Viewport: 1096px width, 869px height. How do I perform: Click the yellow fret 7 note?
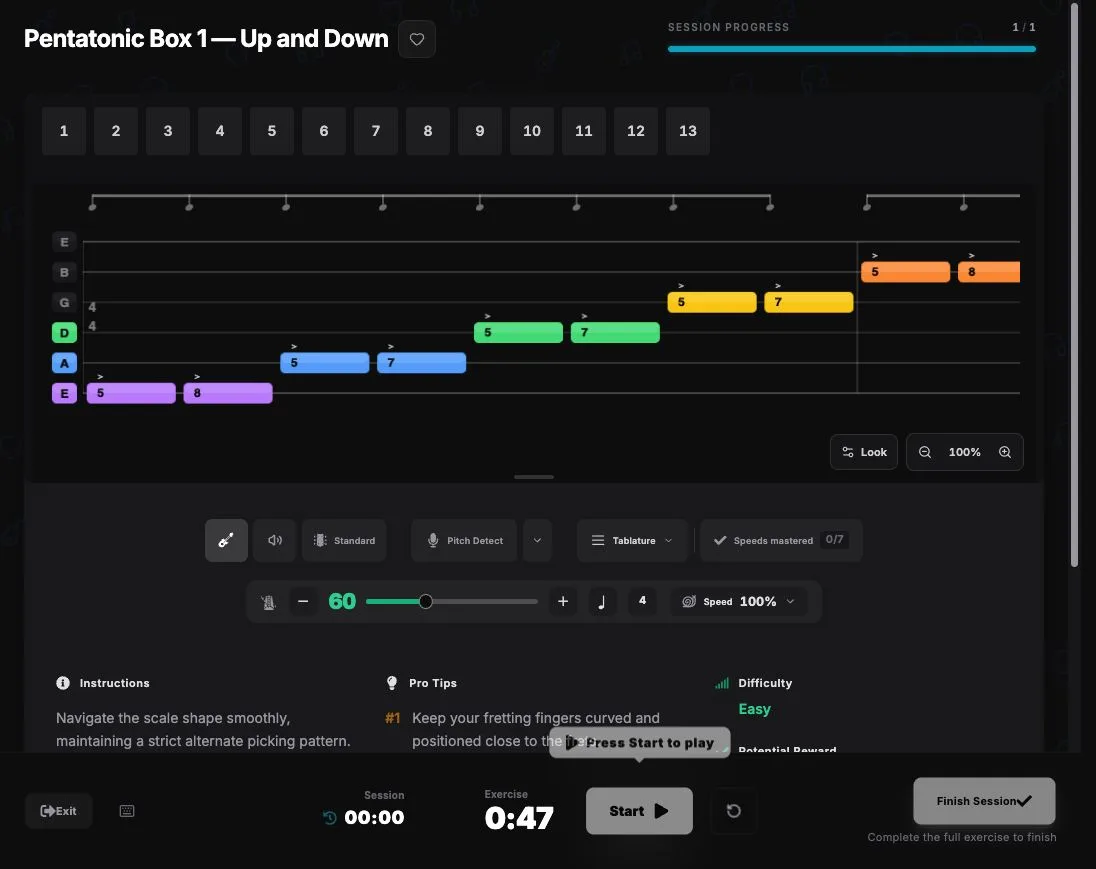[x=809, y=302]
